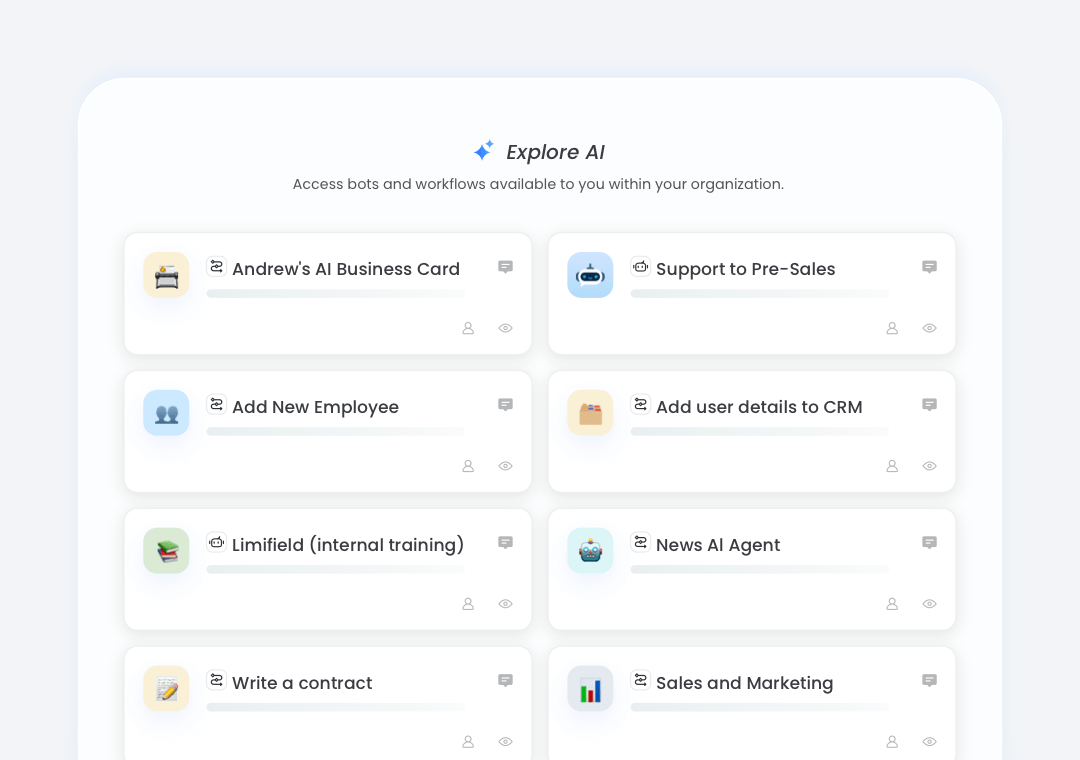Open chat for Sales and Marketing
The height and width of the screenshot is (760, 1080).
tap(929, 681)
